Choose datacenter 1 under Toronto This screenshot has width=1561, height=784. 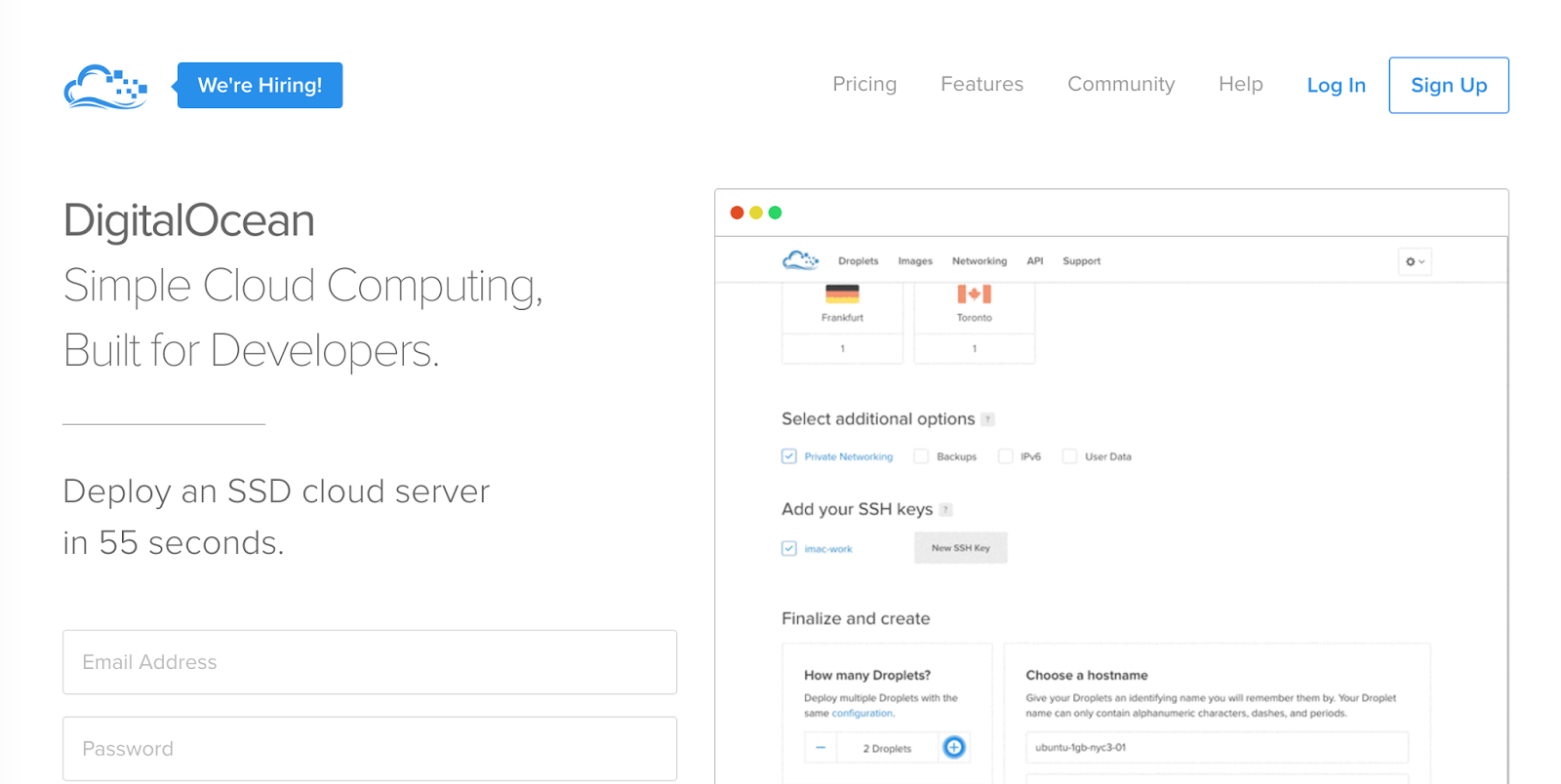pyautogui.click(x=974, y=348)
